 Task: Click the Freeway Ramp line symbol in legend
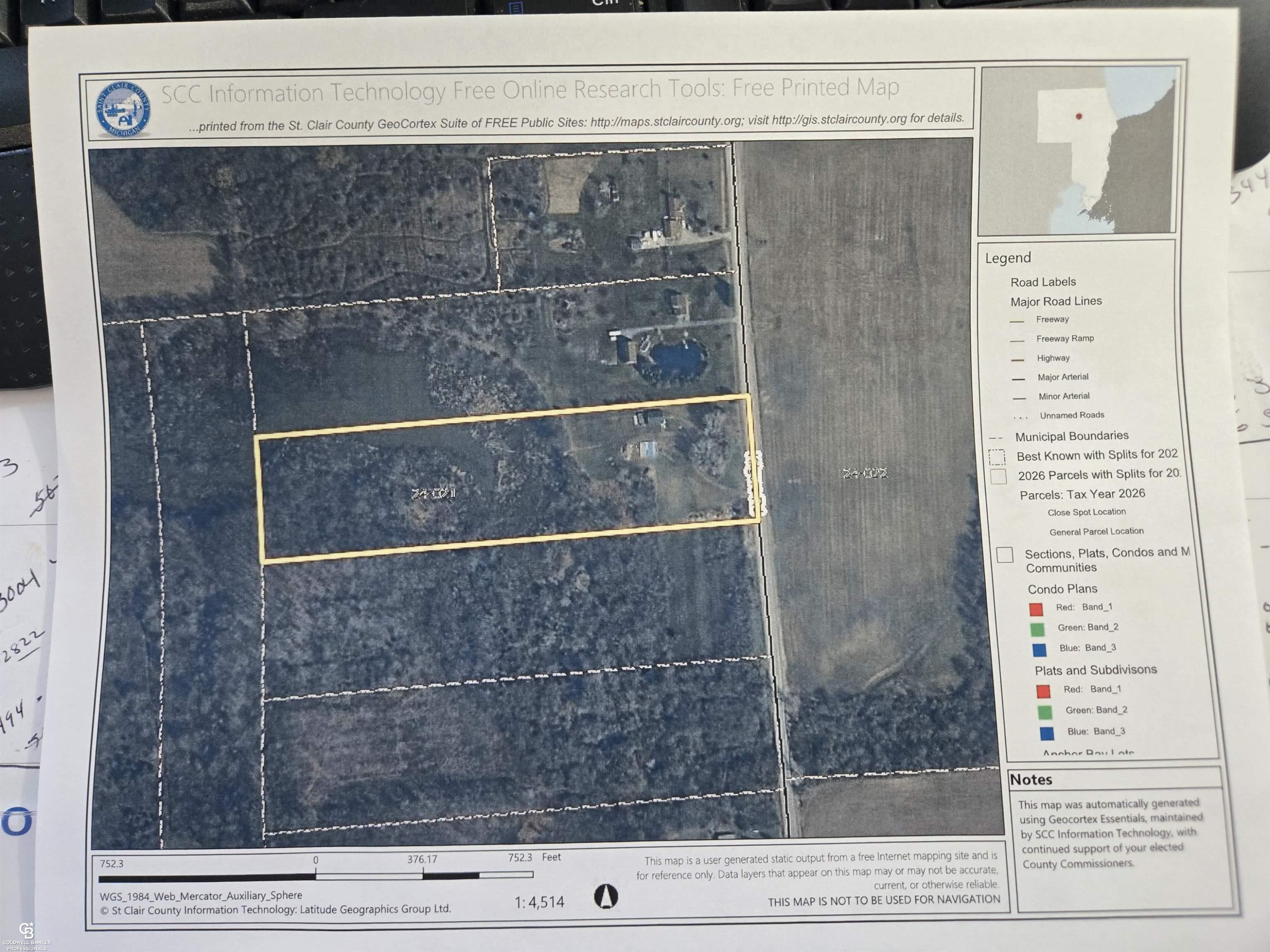[x=1017, y=341]
